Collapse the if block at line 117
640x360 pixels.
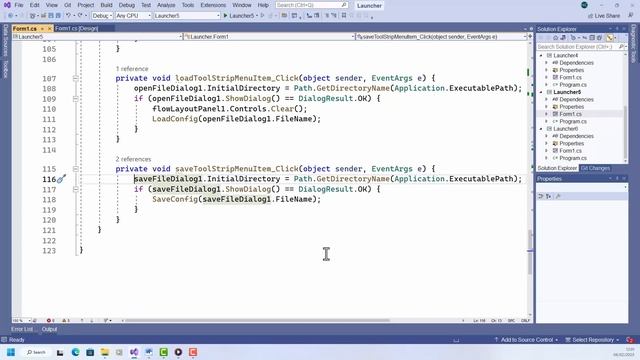pyautogui.click(x=76, y=189)
